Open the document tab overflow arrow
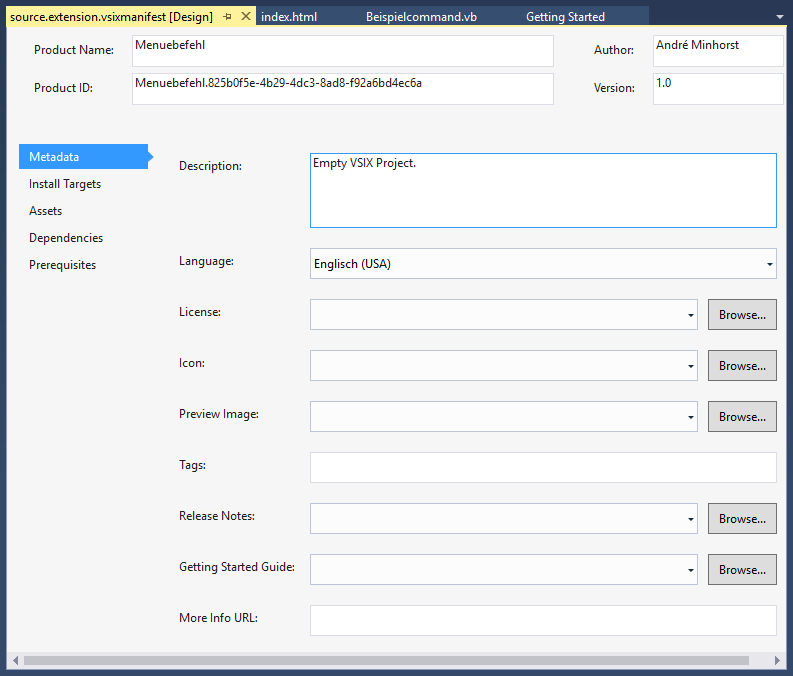The width and height of the screenshot is (793, 676). [779, 17]
